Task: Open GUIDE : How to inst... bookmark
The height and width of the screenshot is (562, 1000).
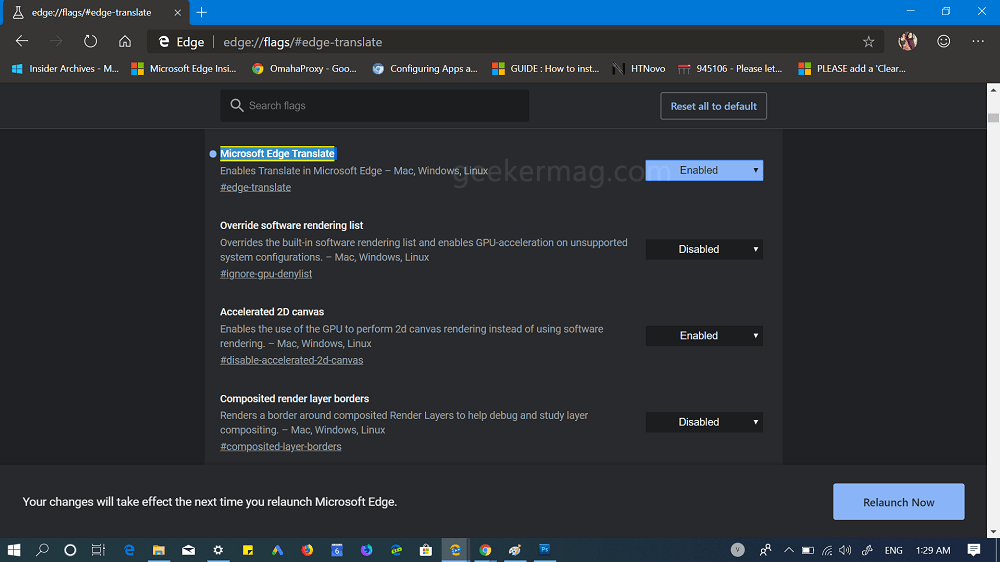Action: point(545,68)
